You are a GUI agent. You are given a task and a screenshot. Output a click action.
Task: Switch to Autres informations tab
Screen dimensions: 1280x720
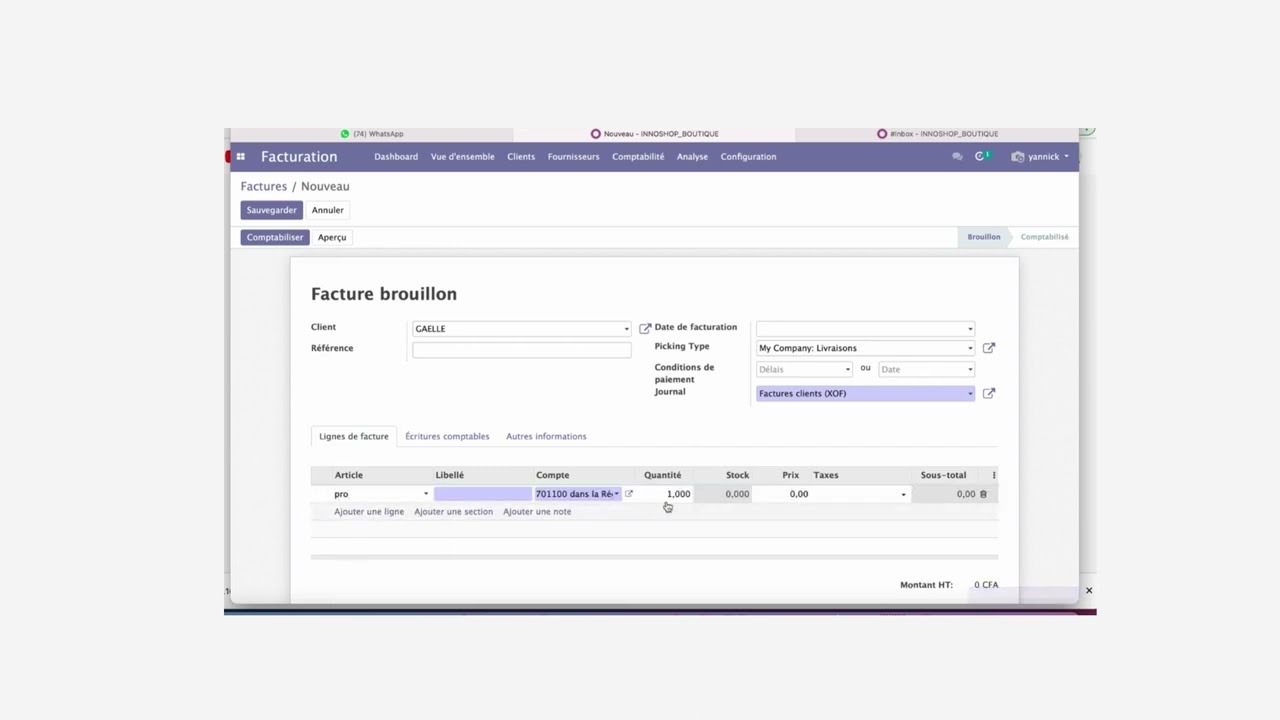(546, 436)
